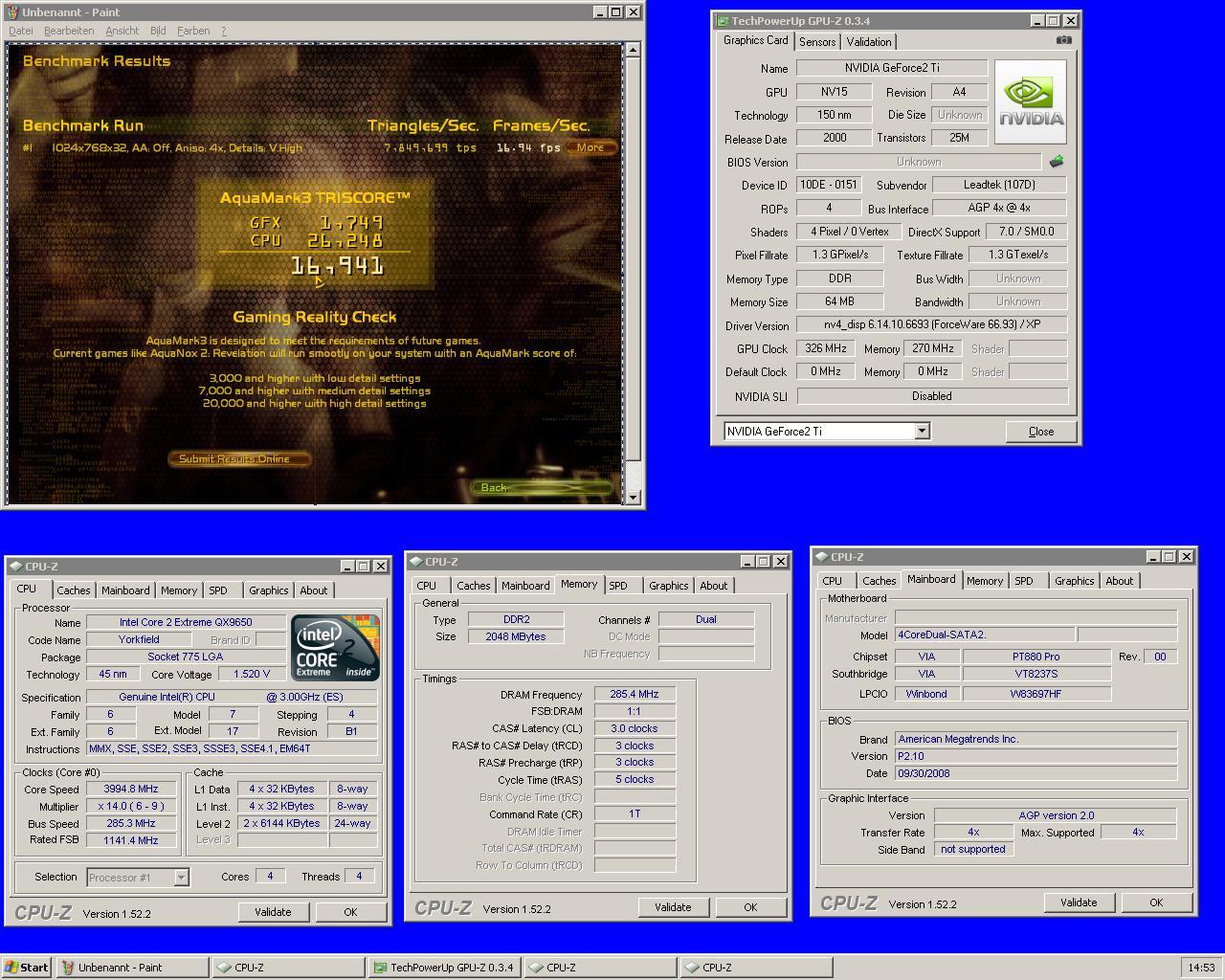Image resolution: width=1225 pixels, height=980 pixels.
Task: Open the GeForce2 Ti card selector dropdown
Action: [922, 432]
